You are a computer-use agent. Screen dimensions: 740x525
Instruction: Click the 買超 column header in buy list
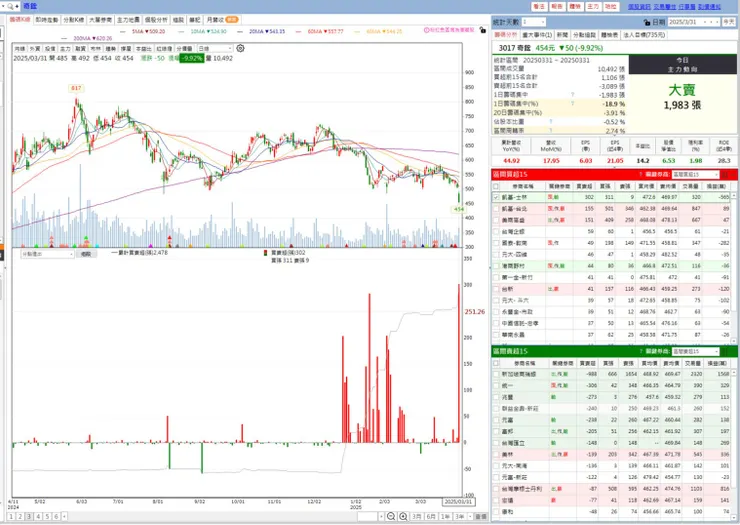584,186
